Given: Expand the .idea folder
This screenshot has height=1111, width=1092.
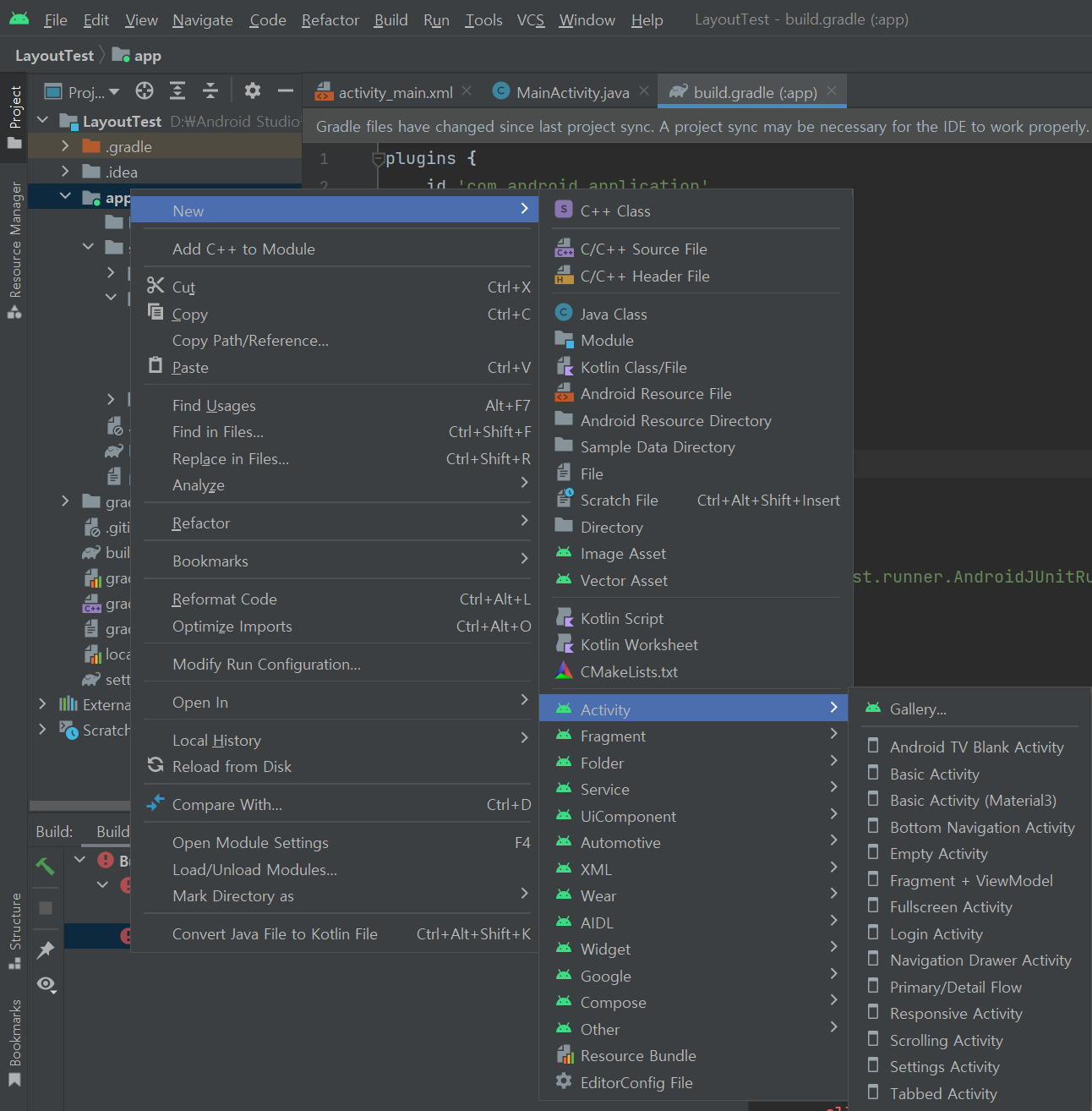Looking at the screenshot, I should pyautogui.click(x=65, y=172).
